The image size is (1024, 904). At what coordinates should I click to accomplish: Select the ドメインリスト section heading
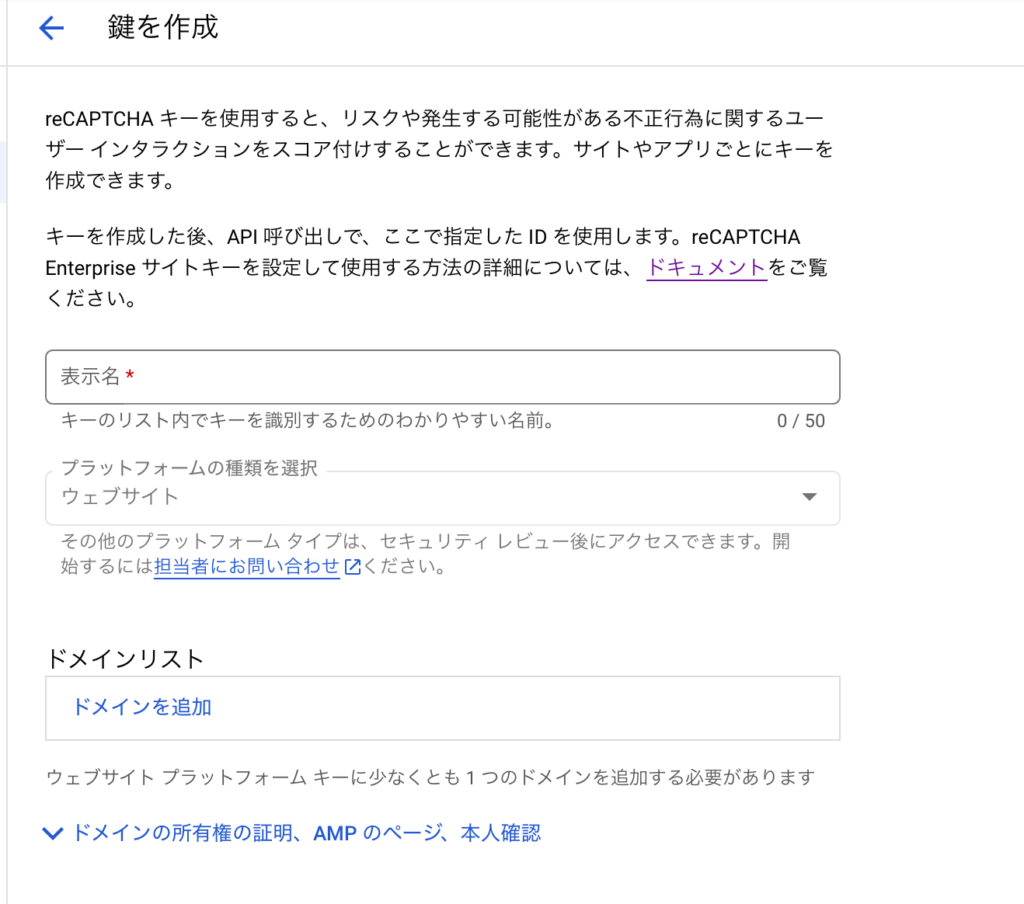125,658
